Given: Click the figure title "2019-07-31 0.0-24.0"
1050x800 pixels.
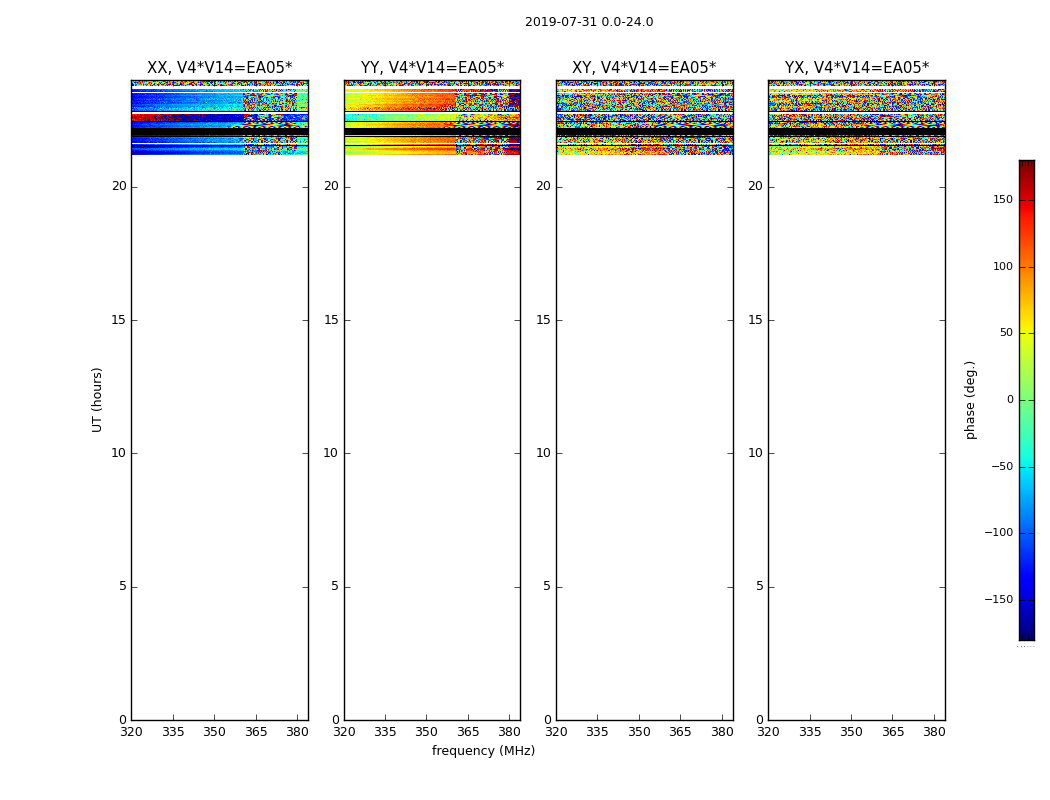Looking at the screenshot, I should (588, 22).
